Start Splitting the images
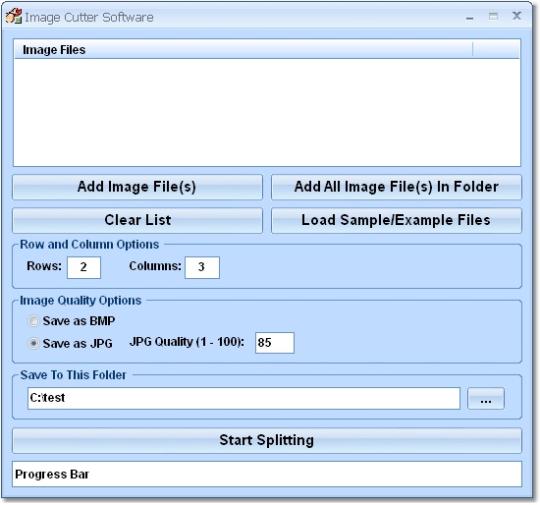The width and height of the screenshot is (540, 505). [267, 441]
